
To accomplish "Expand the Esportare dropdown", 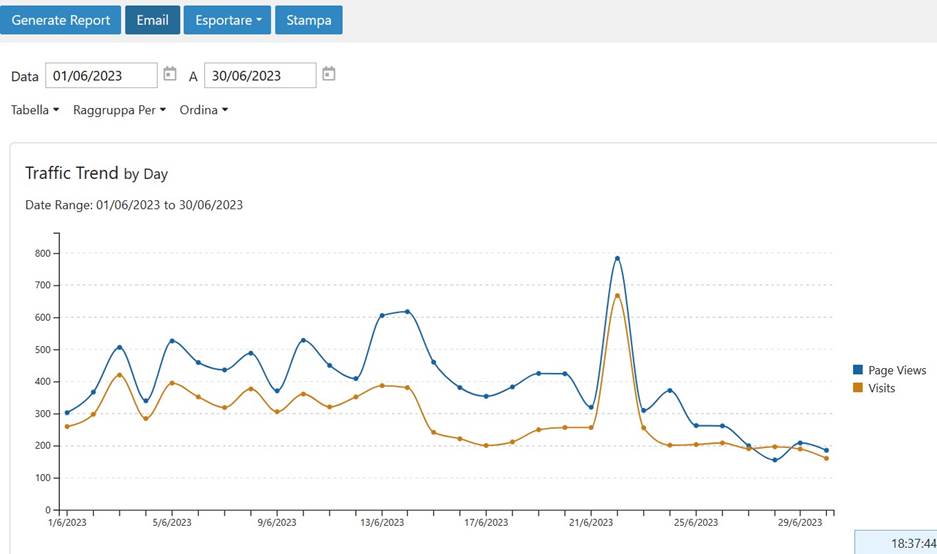I will [x=227, y=20].
